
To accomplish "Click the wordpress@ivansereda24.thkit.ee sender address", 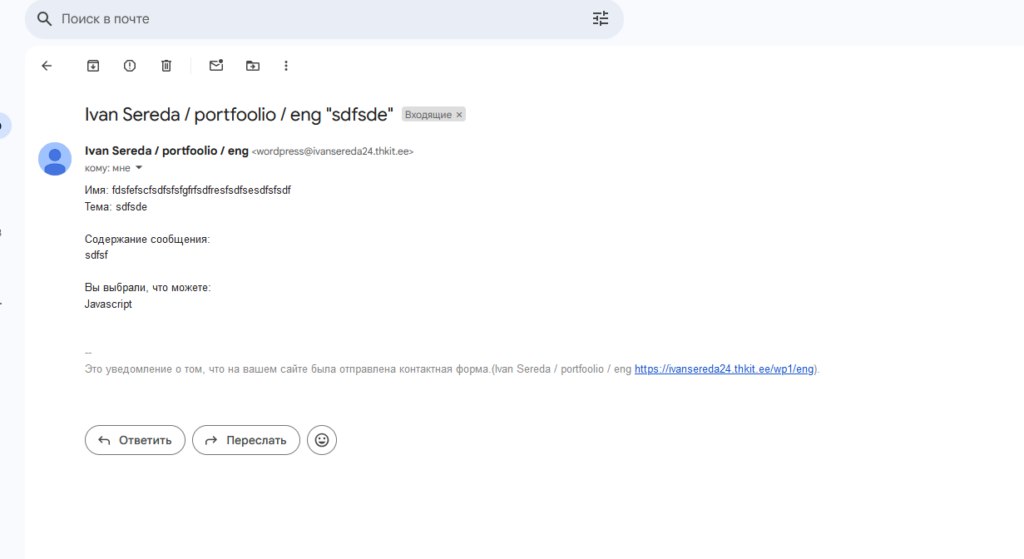I will coord(332,152).
